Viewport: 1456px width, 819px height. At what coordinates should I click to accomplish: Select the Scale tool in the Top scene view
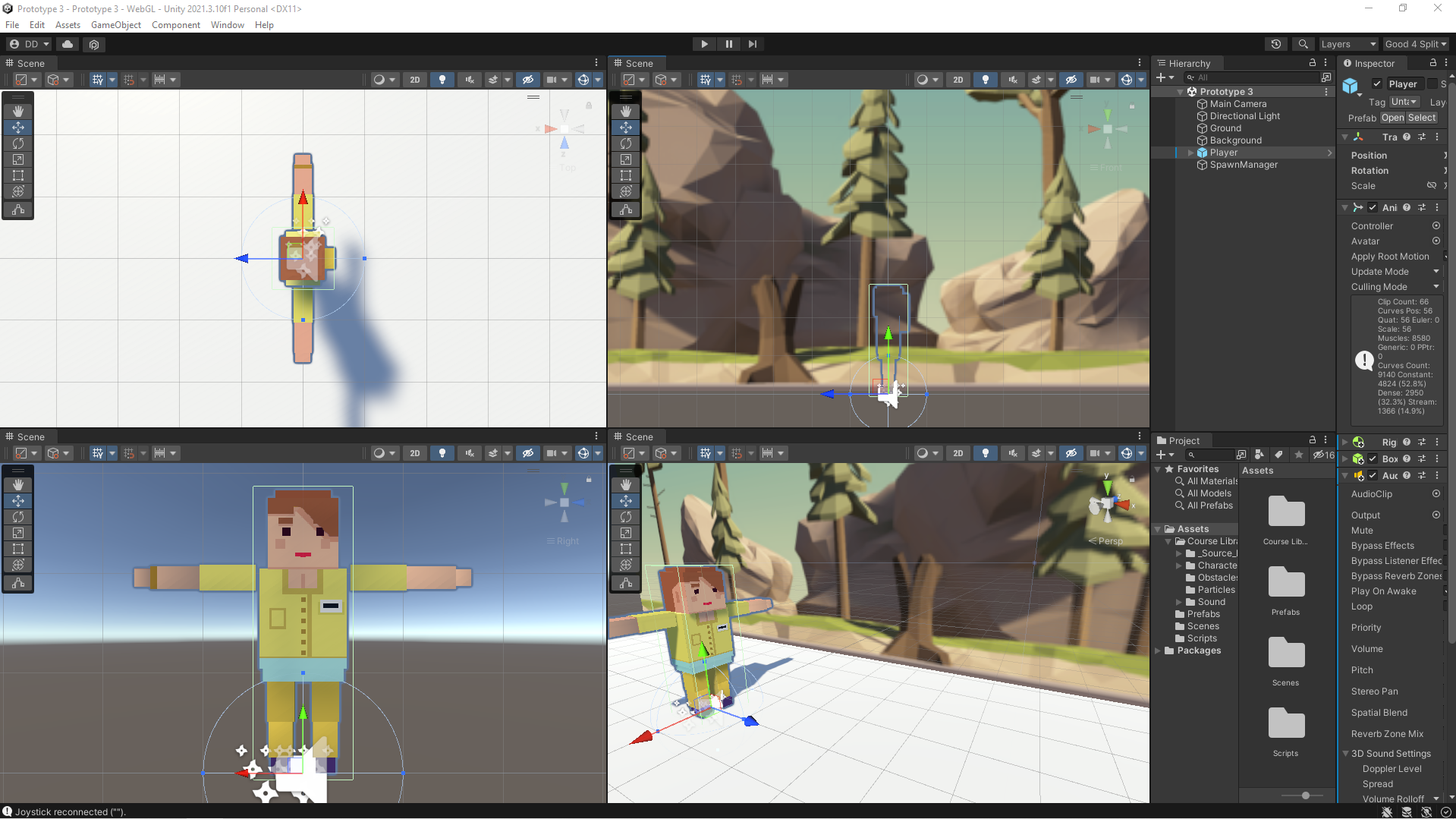(x=18, y=159)
